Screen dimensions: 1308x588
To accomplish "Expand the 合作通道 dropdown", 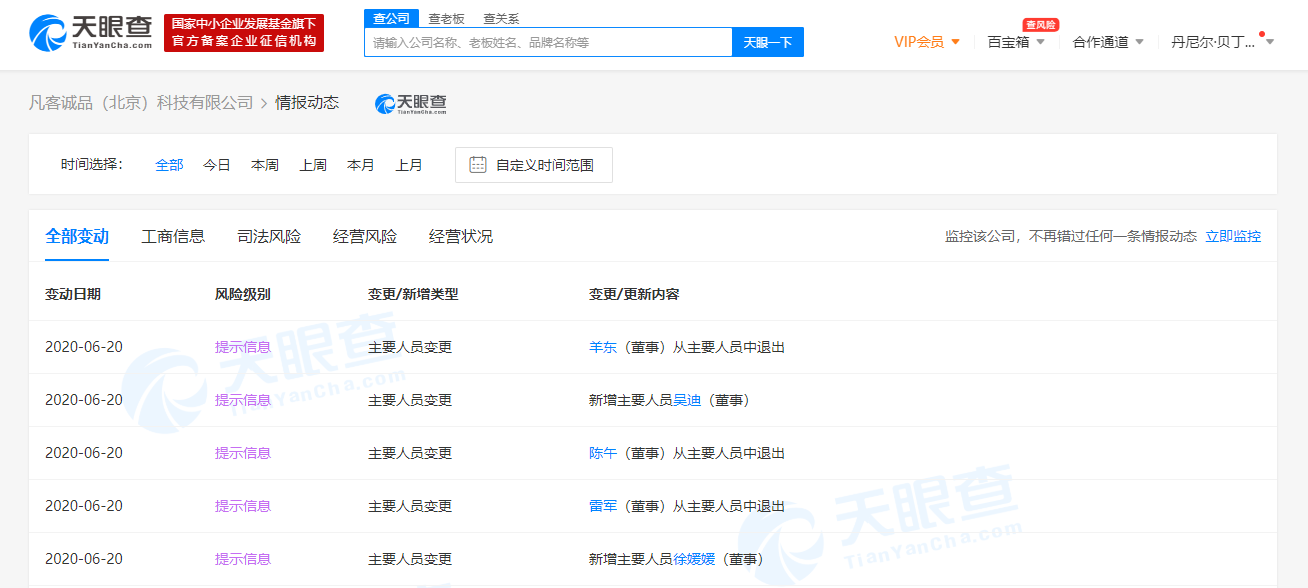I will (x=1108, y=42).
